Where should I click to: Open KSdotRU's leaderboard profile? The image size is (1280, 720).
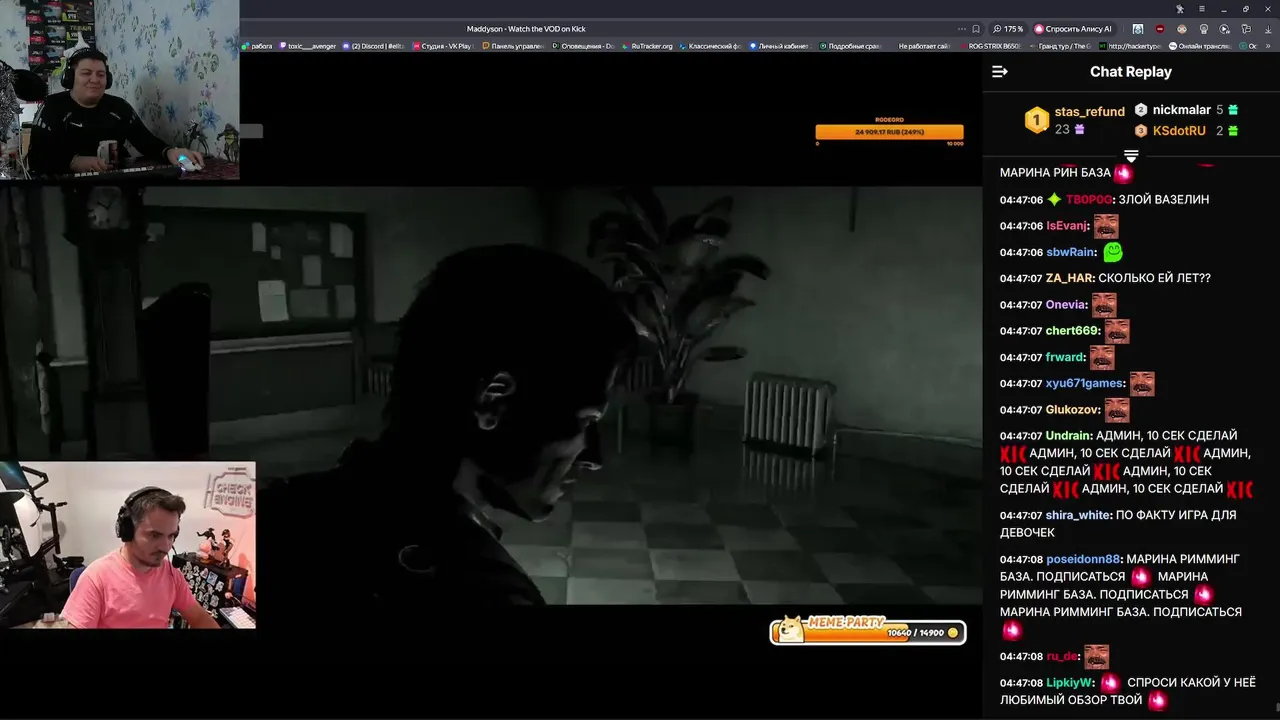[x=1179, y=131]
